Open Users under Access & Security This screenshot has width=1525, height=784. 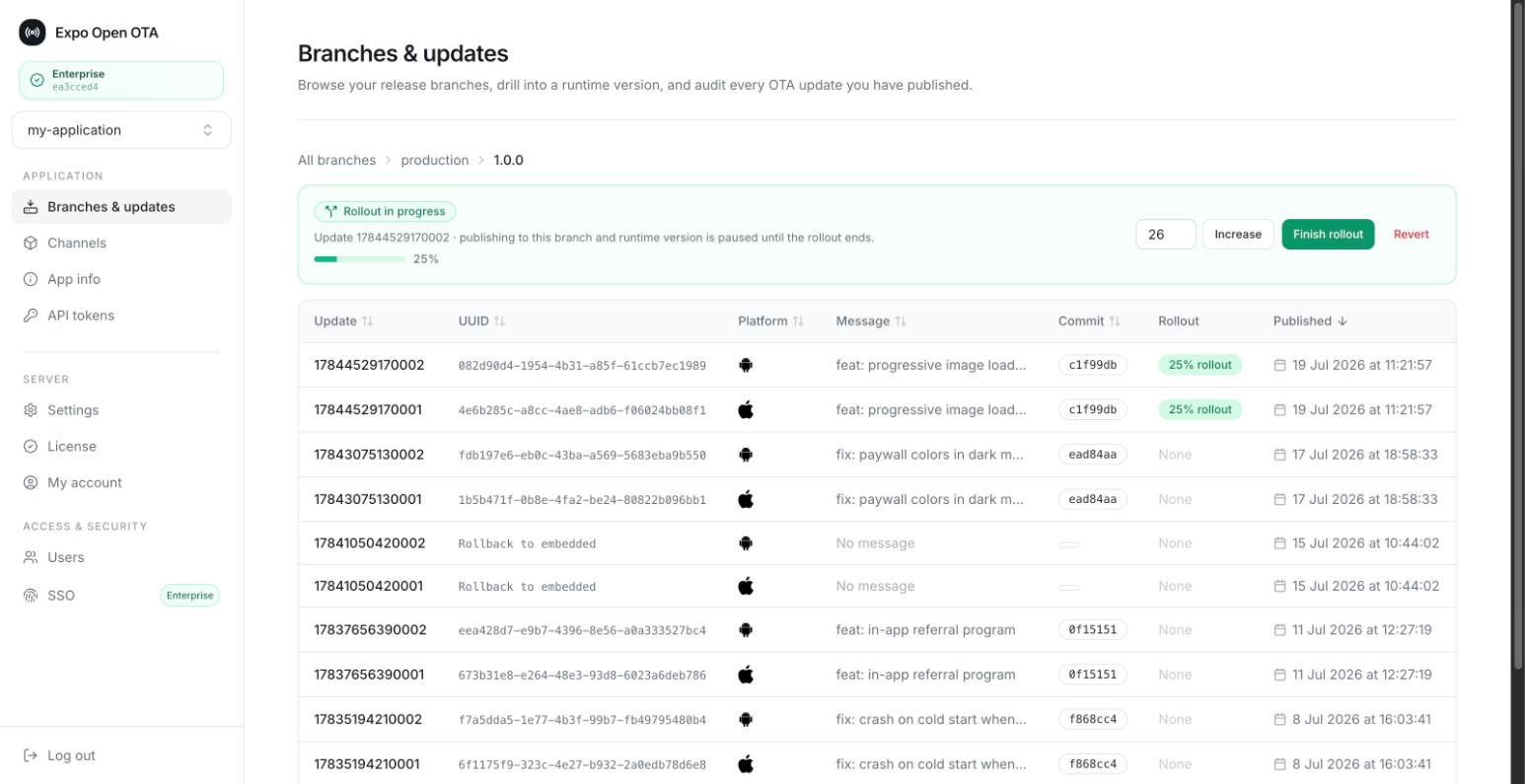pos(121,557)
